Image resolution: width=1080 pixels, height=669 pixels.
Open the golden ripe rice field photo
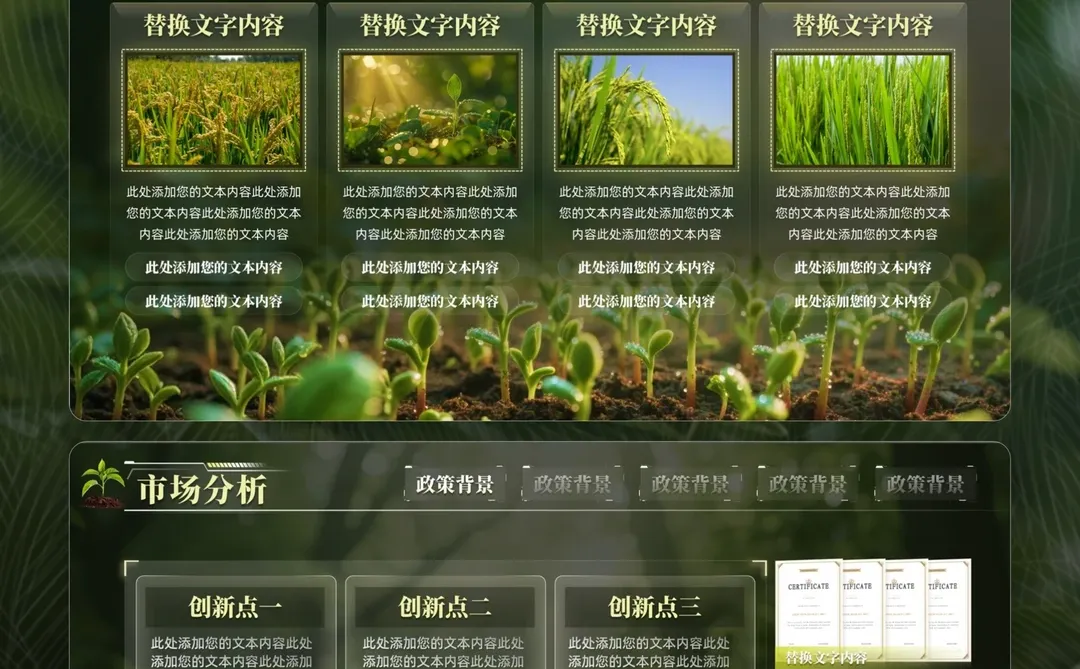pos(213,108)
